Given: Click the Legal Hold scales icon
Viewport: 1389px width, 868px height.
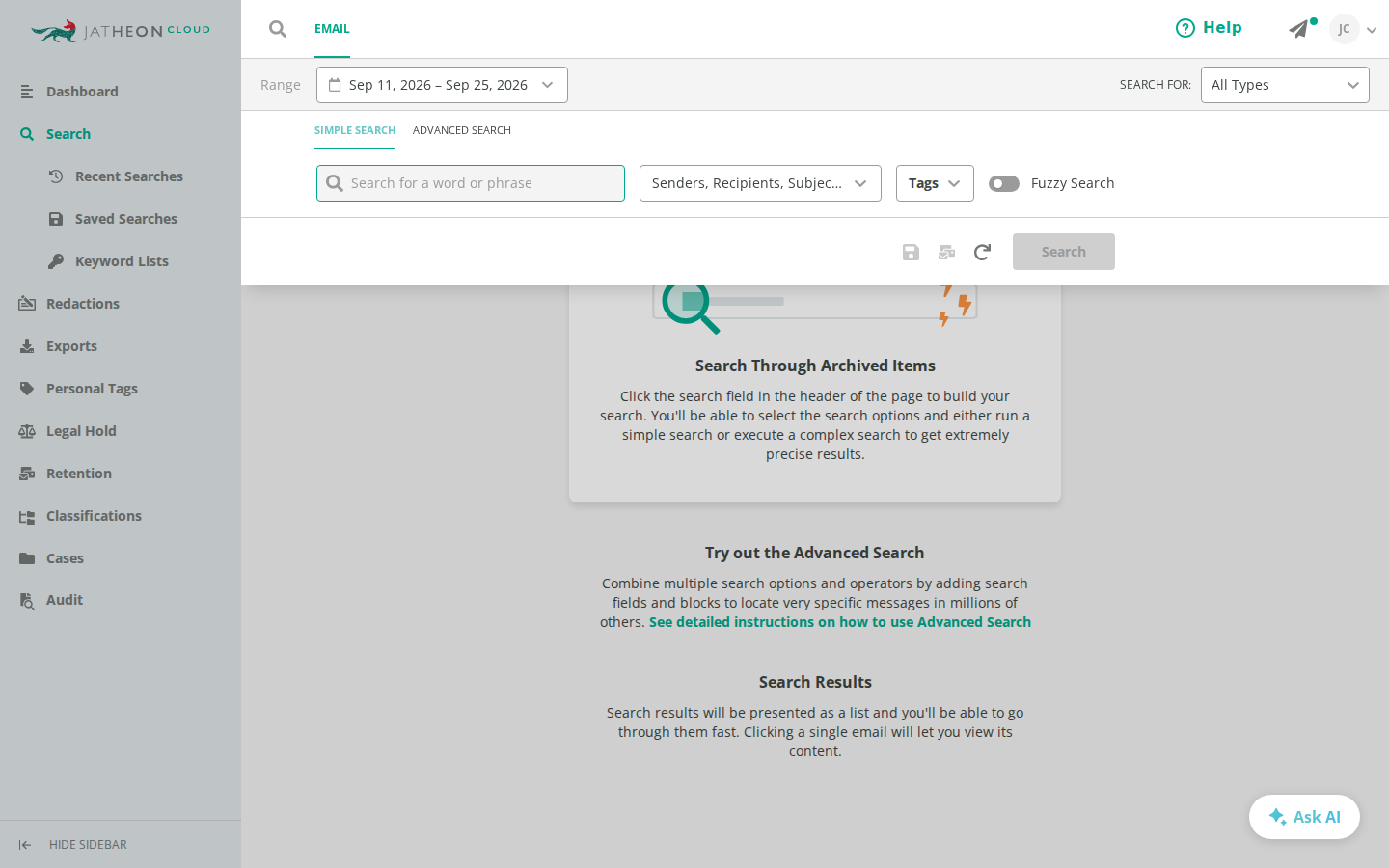Looking at the screenshot, I should (27, 431).
